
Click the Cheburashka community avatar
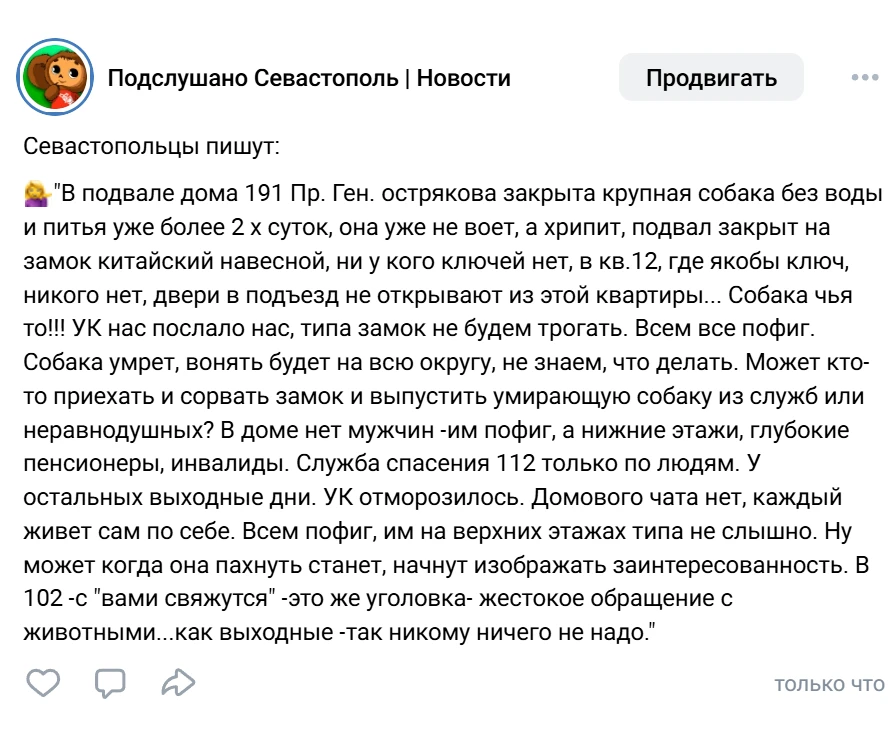[55, 77]
